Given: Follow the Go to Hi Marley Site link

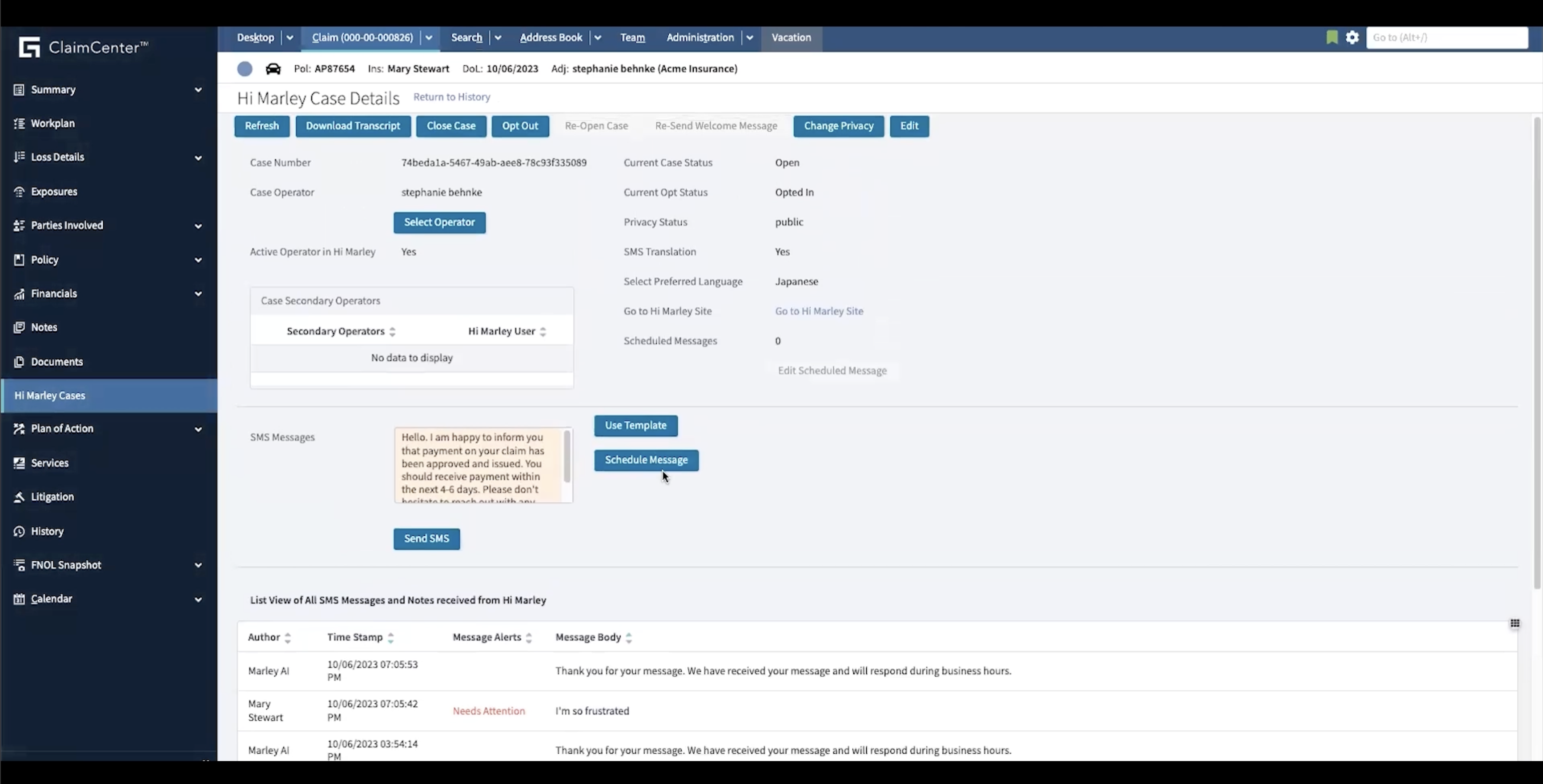Looking at the screenshot, I should click(819, 311).
